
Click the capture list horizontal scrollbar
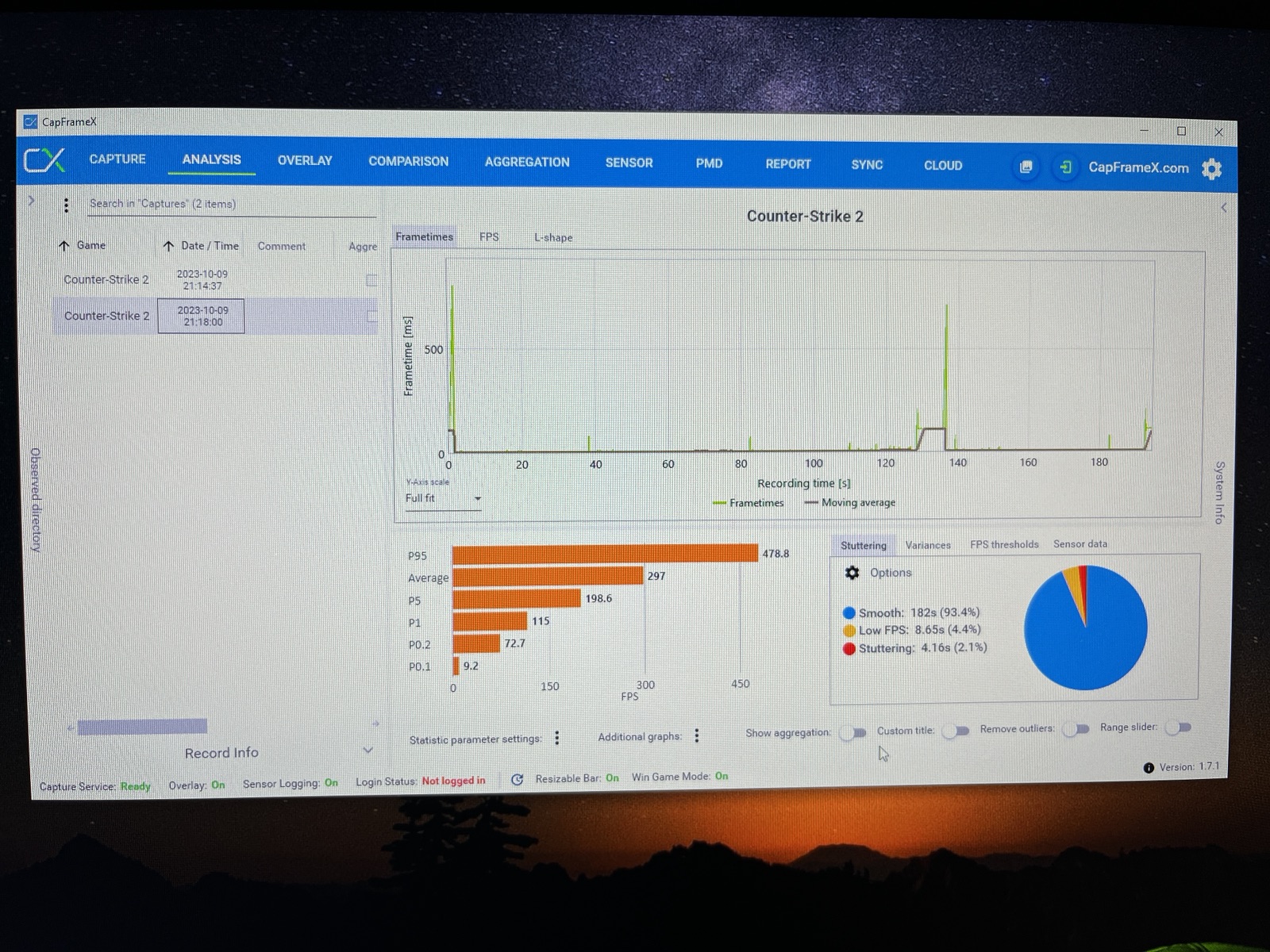point(142,726)
